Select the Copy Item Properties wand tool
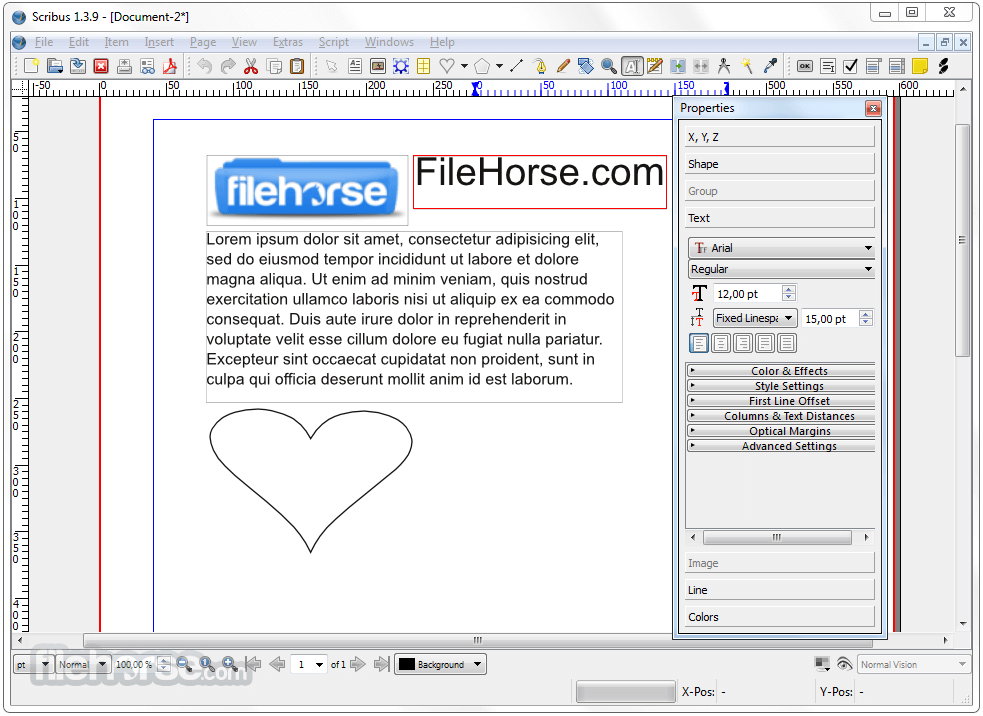The image size is (983, 716). pyautogui.click(x=747, y=66)
